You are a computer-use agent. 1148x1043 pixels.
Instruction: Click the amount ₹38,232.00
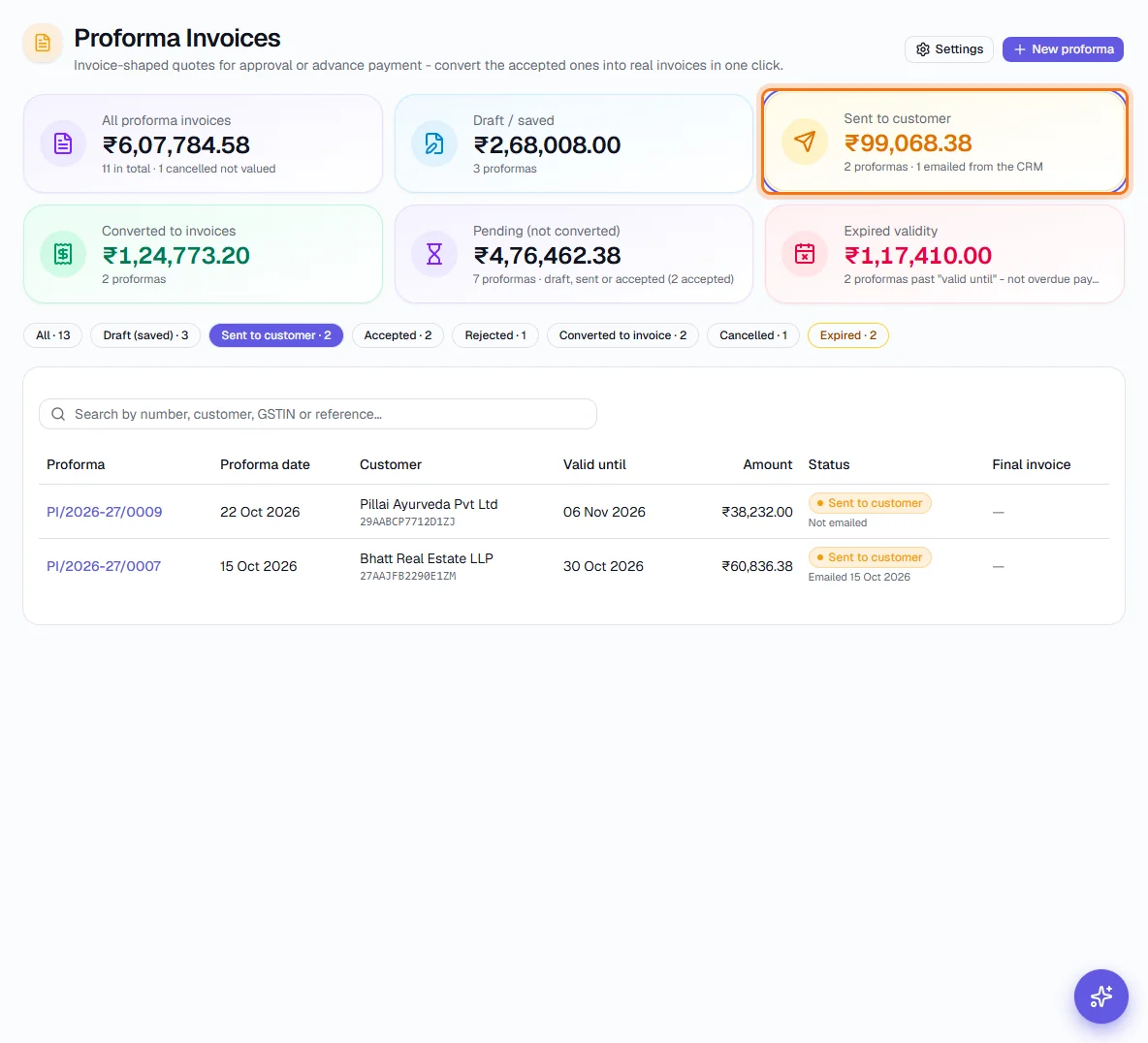pyautogui.click(x=757, y=512)
